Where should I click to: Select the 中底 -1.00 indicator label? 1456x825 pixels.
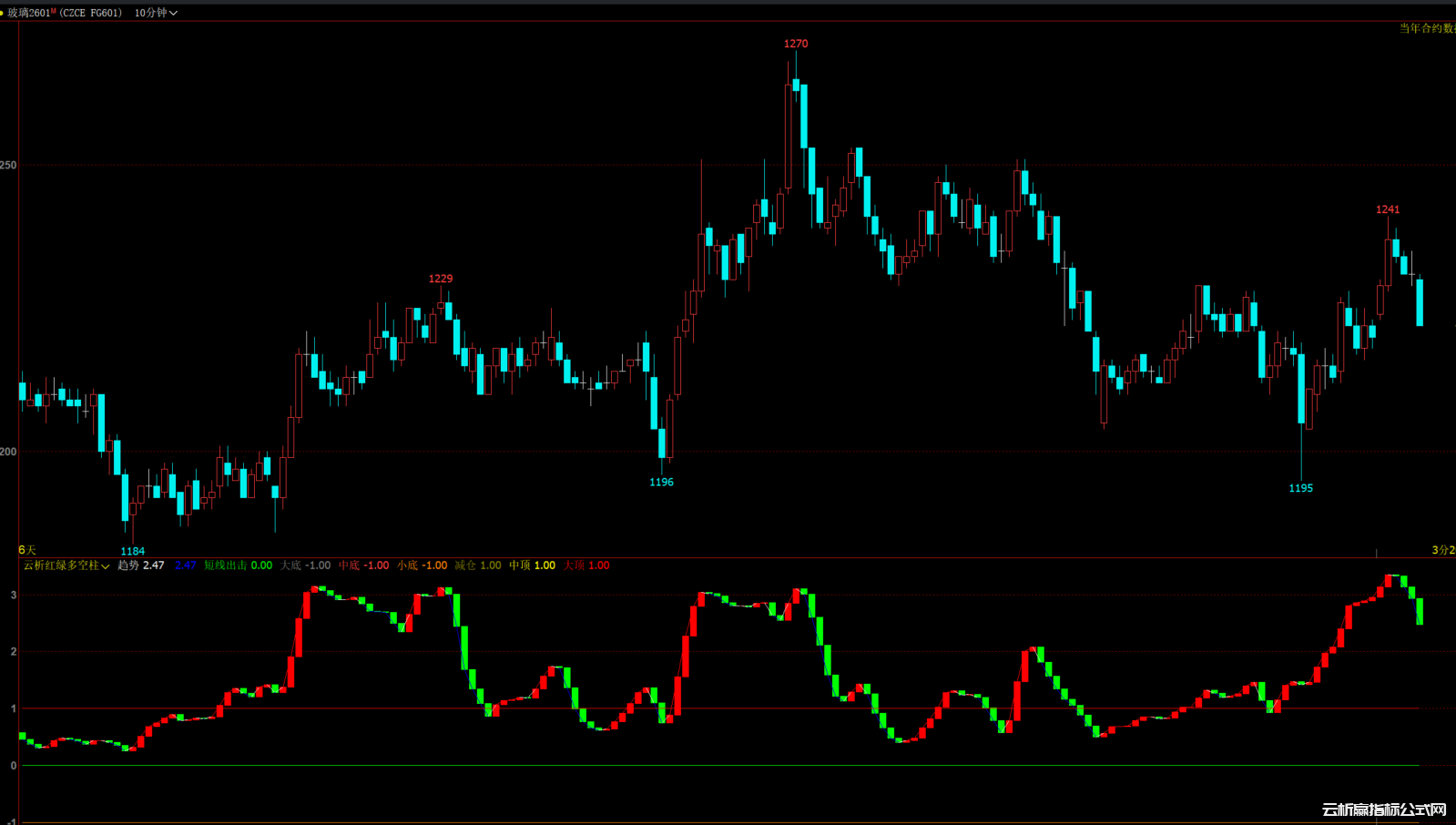(x=363, y=565)
